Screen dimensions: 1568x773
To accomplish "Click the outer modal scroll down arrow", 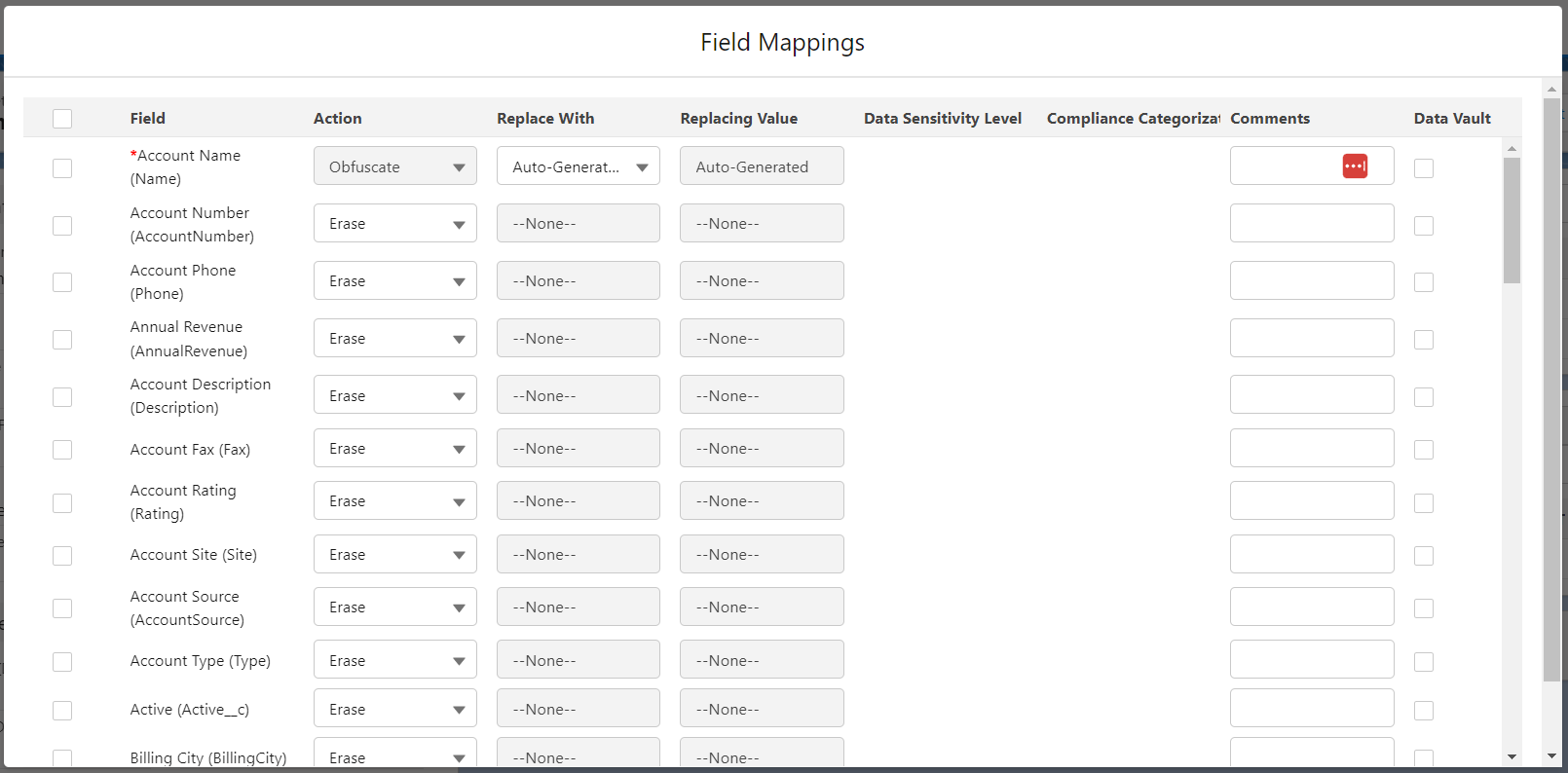I will pos(1551,756).
